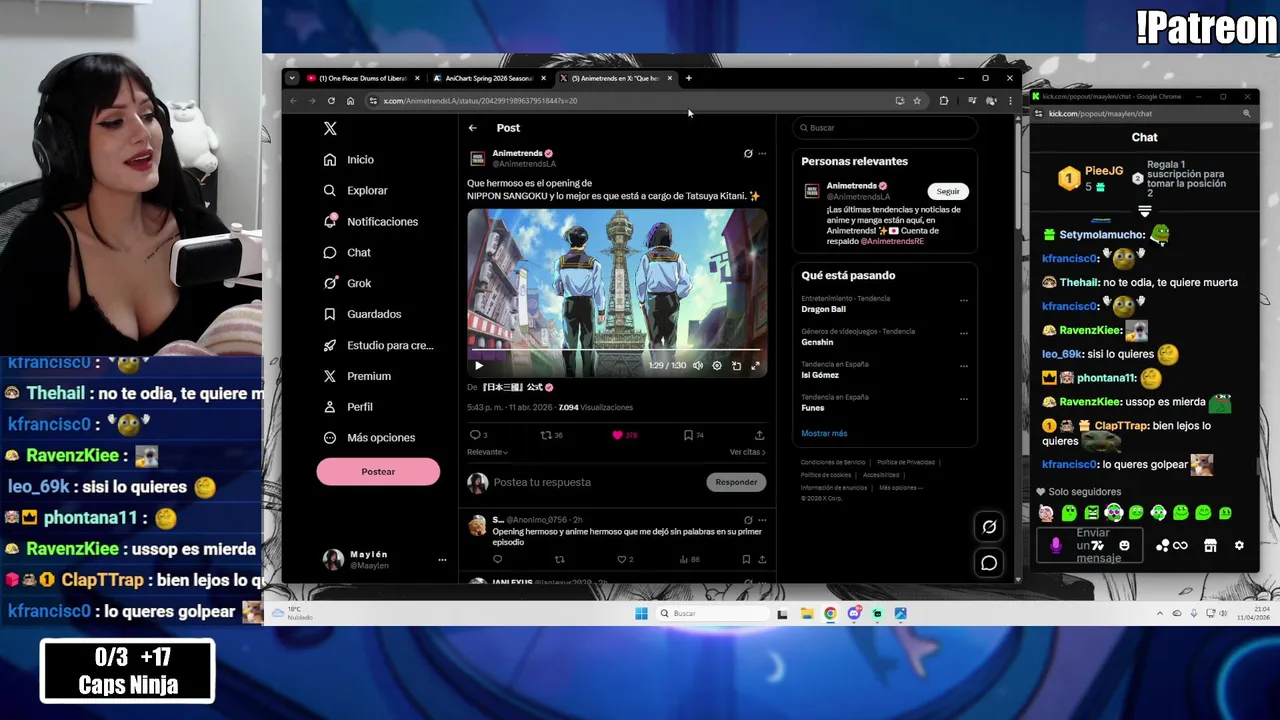Close the Animetrends en X tab
The height and width of the screenshot is (720, 1280).
(x=670, y=78)
